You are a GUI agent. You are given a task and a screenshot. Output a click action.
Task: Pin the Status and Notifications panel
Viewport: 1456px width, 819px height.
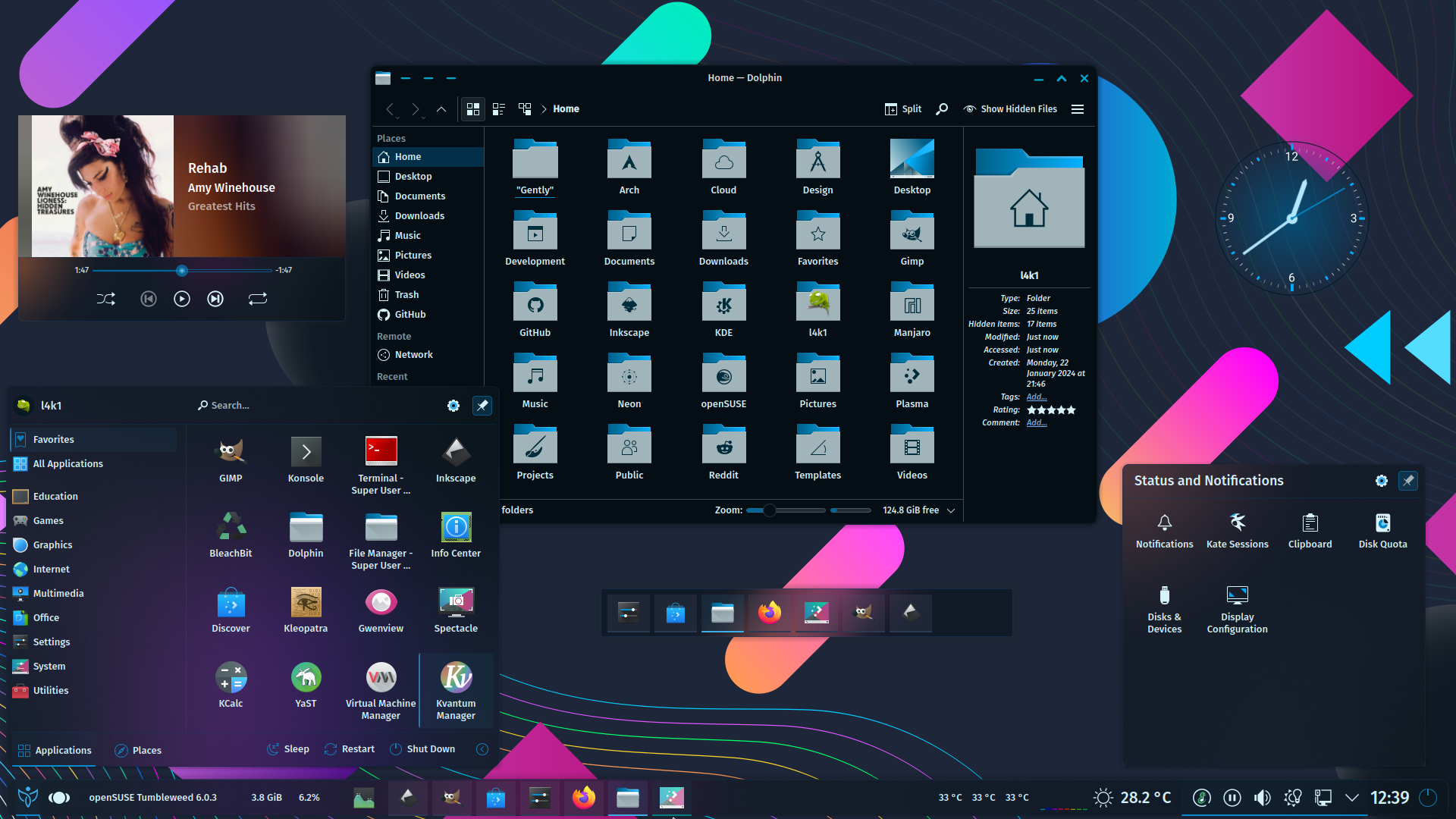[1408, 481]
